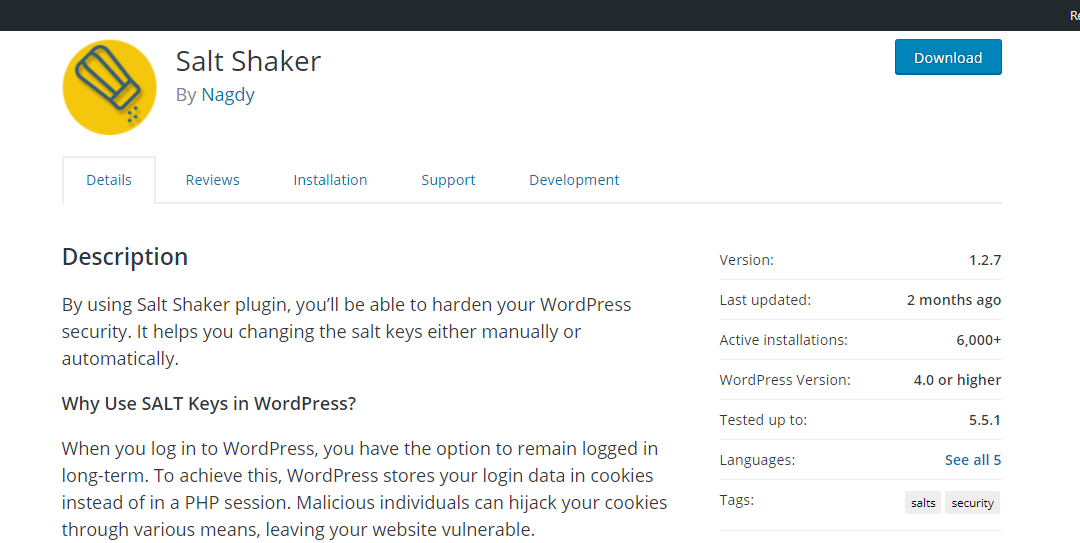Screen dimensions: 1080x543
Task: Switch to the Reviews tab
Action: pyautogui.click(x=212, y=180)
